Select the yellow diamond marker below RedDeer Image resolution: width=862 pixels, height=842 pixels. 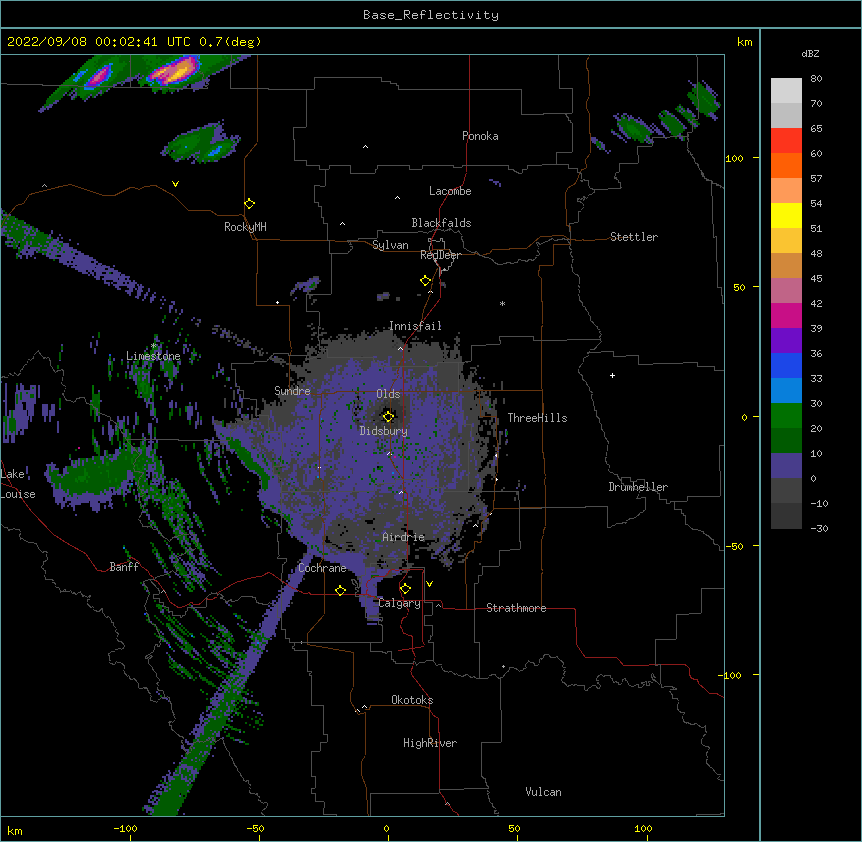click(x=425, y=281)
